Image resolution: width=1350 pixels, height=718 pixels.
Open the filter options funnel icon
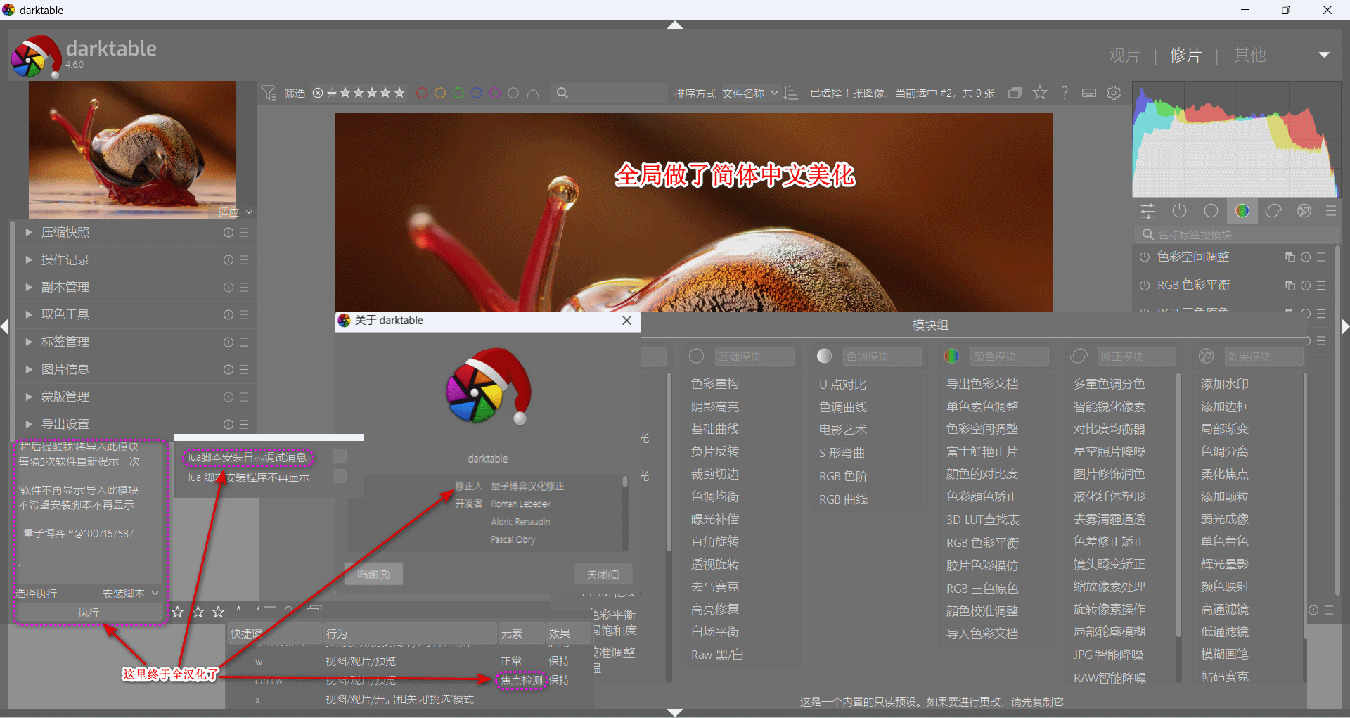(x=268, y=93)
